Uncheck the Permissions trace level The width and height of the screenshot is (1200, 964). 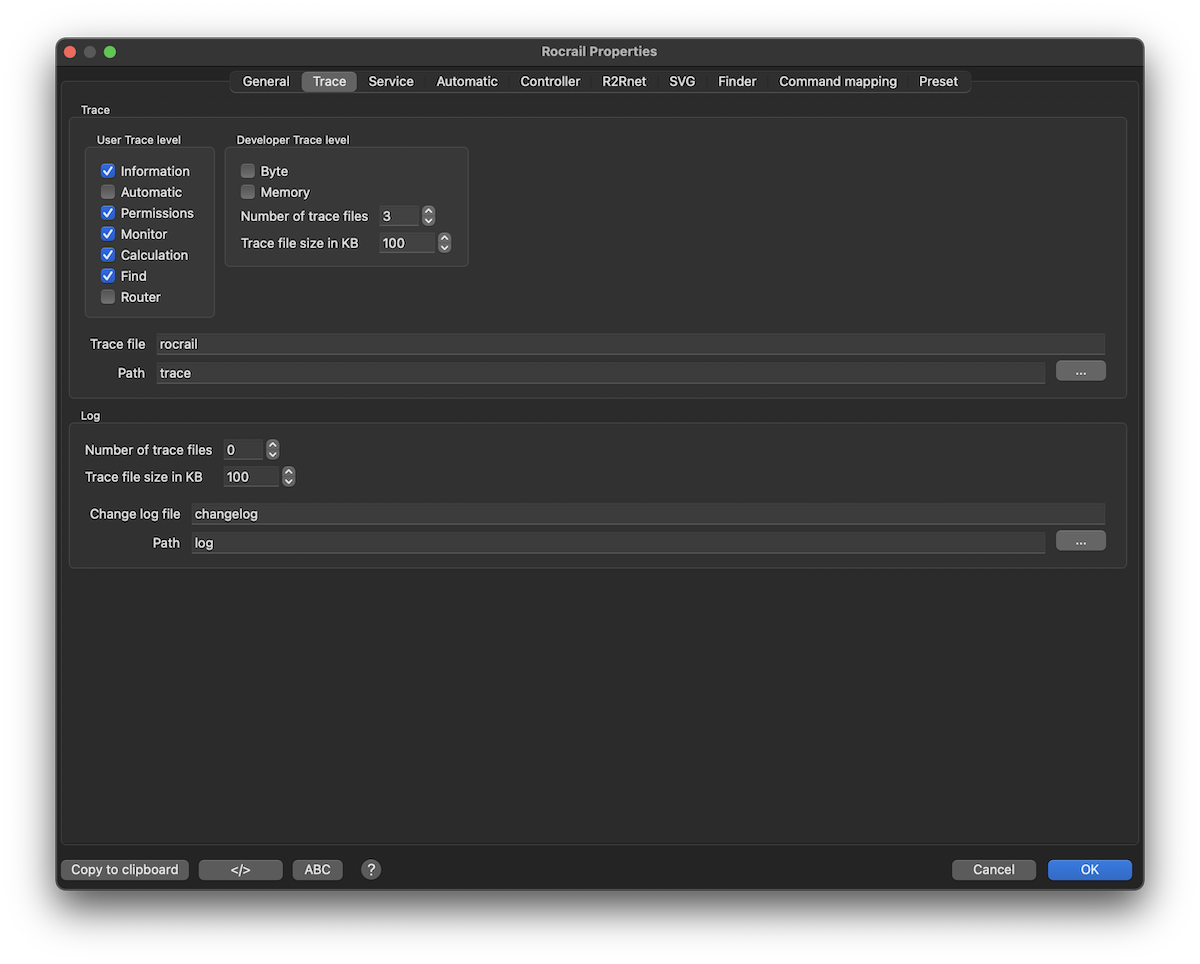coord(108,213)
